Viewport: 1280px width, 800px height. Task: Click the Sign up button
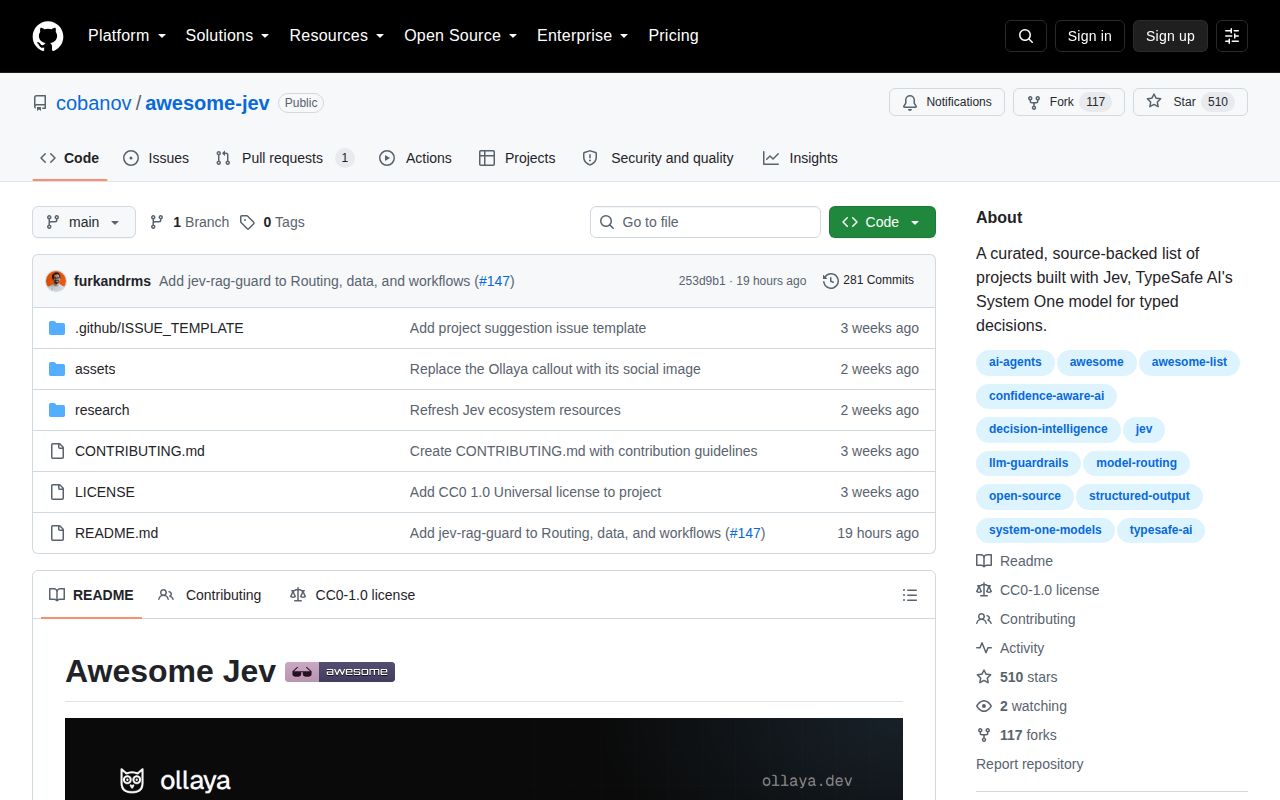[x=1170, y=36]
